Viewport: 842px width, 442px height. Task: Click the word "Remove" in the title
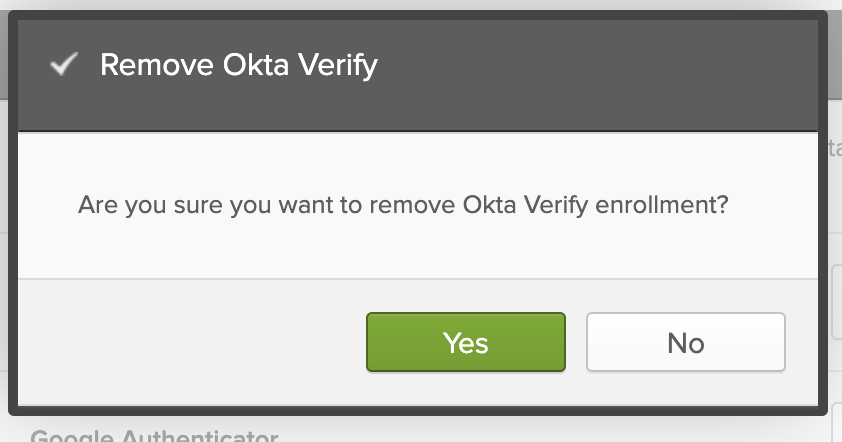146,66
